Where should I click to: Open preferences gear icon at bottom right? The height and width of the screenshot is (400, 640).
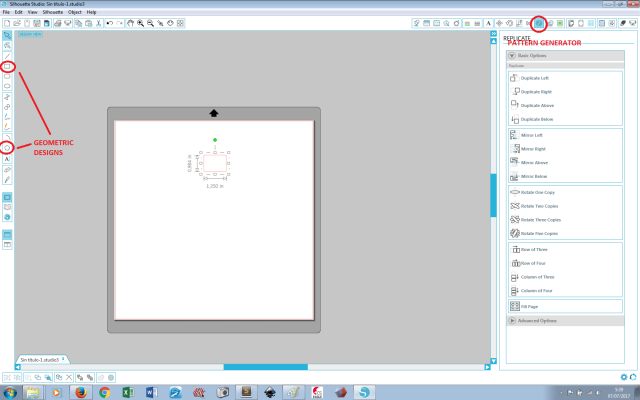pos(623,377)
